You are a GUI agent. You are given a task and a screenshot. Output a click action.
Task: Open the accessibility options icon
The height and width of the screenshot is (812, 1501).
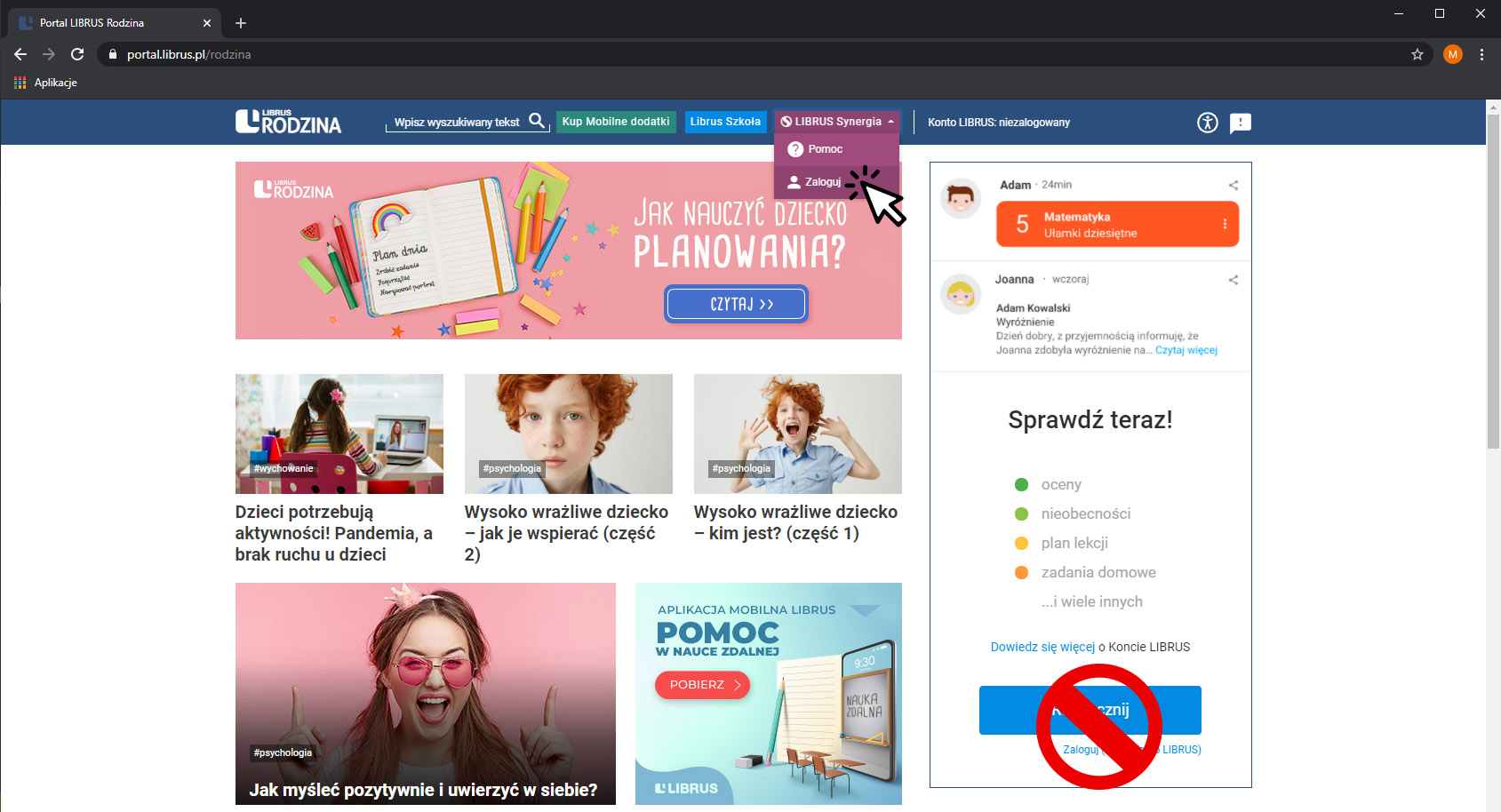[x=1207, y=123]
